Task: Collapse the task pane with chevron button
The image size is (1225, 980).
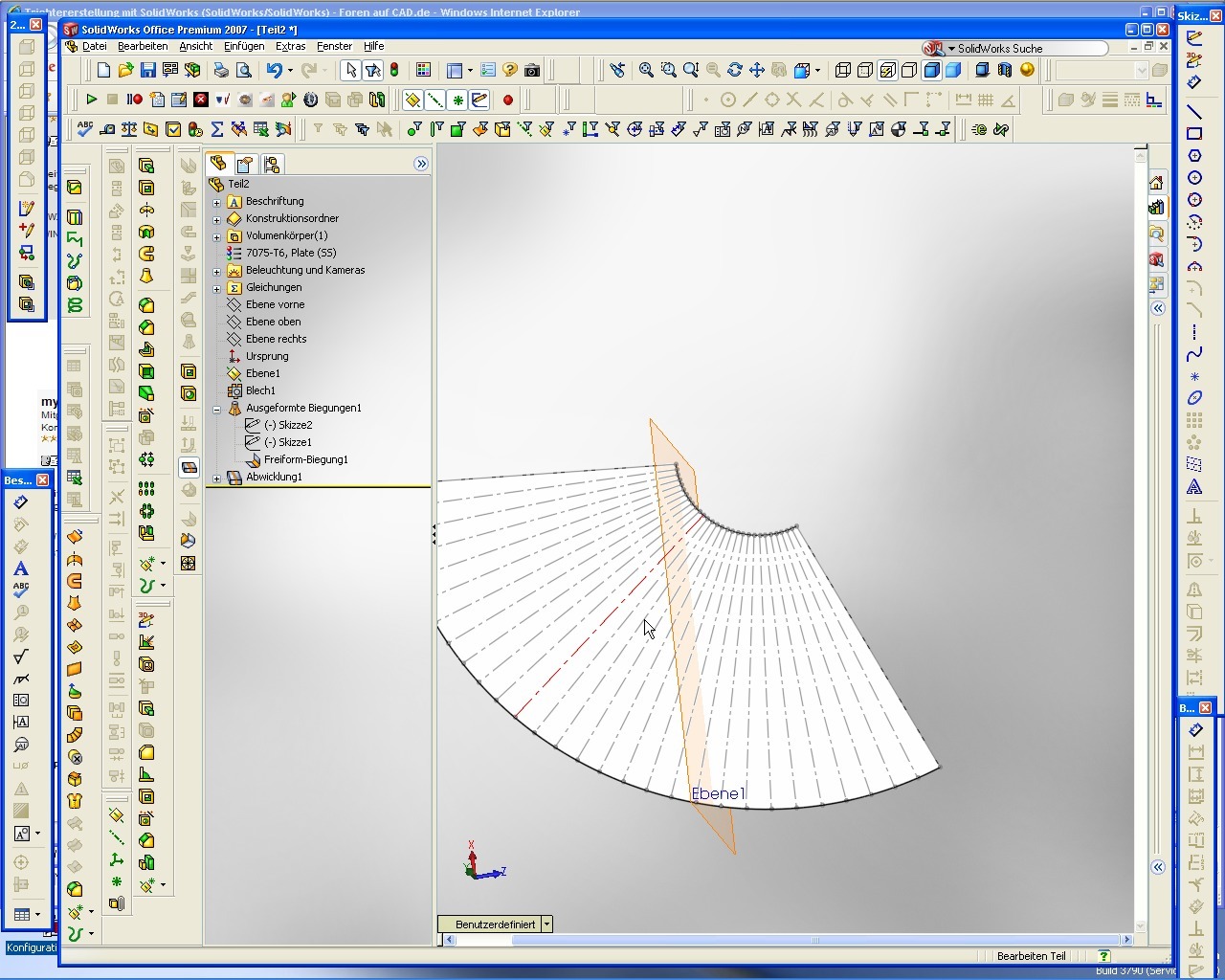Action: tap(1158, 308)
